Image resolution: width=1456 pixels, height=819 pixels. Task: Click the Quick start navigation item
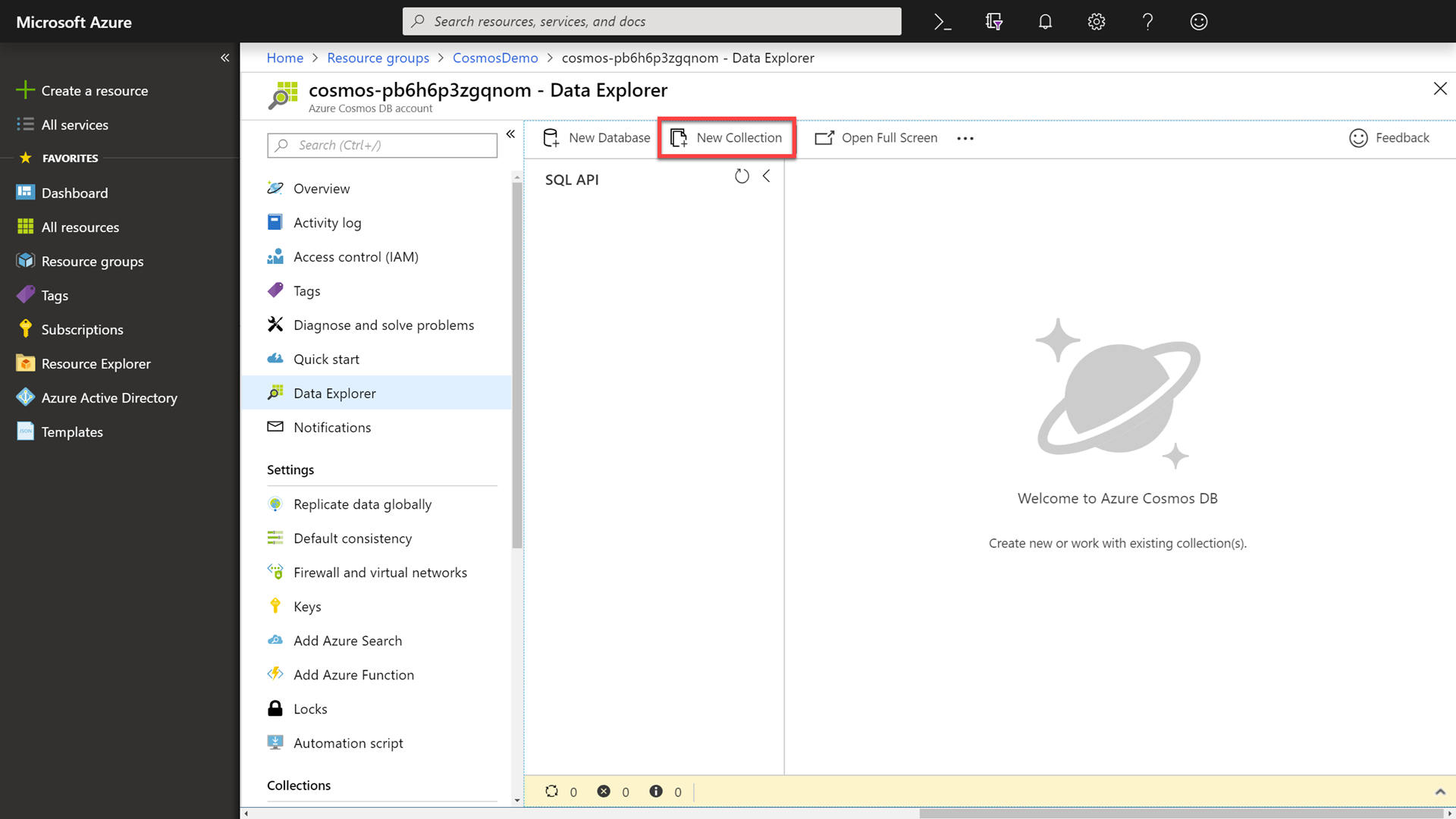(x=327, y=358)
